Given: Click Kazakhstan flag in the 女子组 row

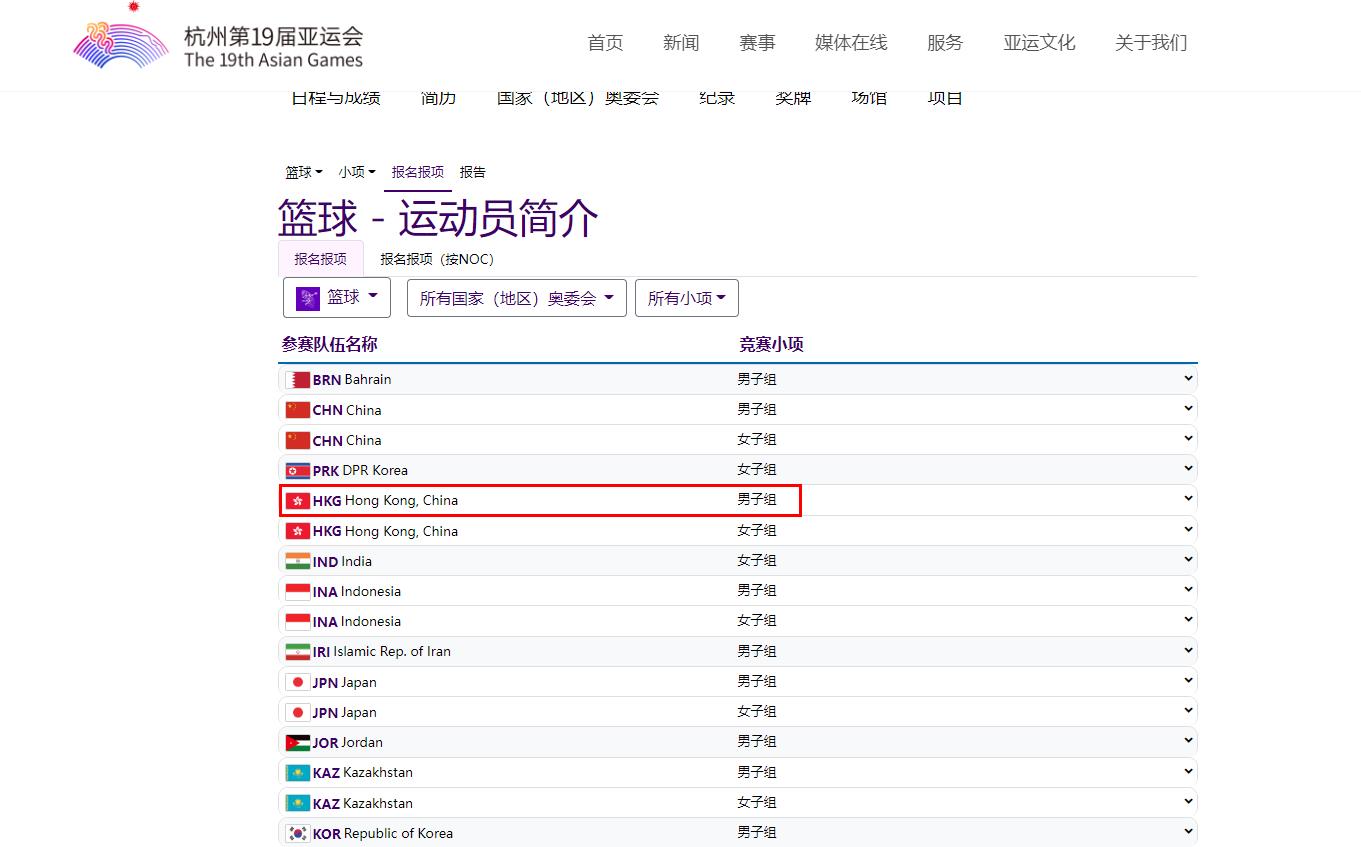Looking at the screenshot, I should click(298, 803).
